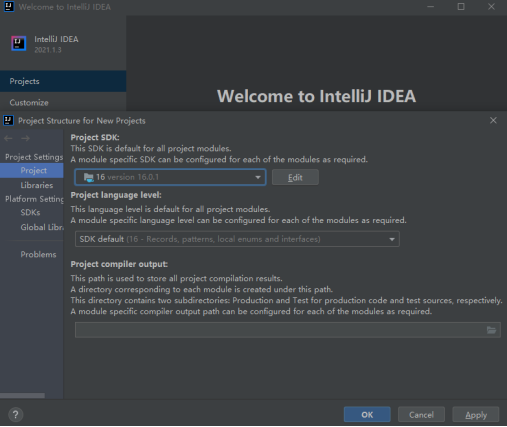The width and height of the screenshot is (507, 427).
Task: Click the back navigation arrow
Action: coord(8,138)
